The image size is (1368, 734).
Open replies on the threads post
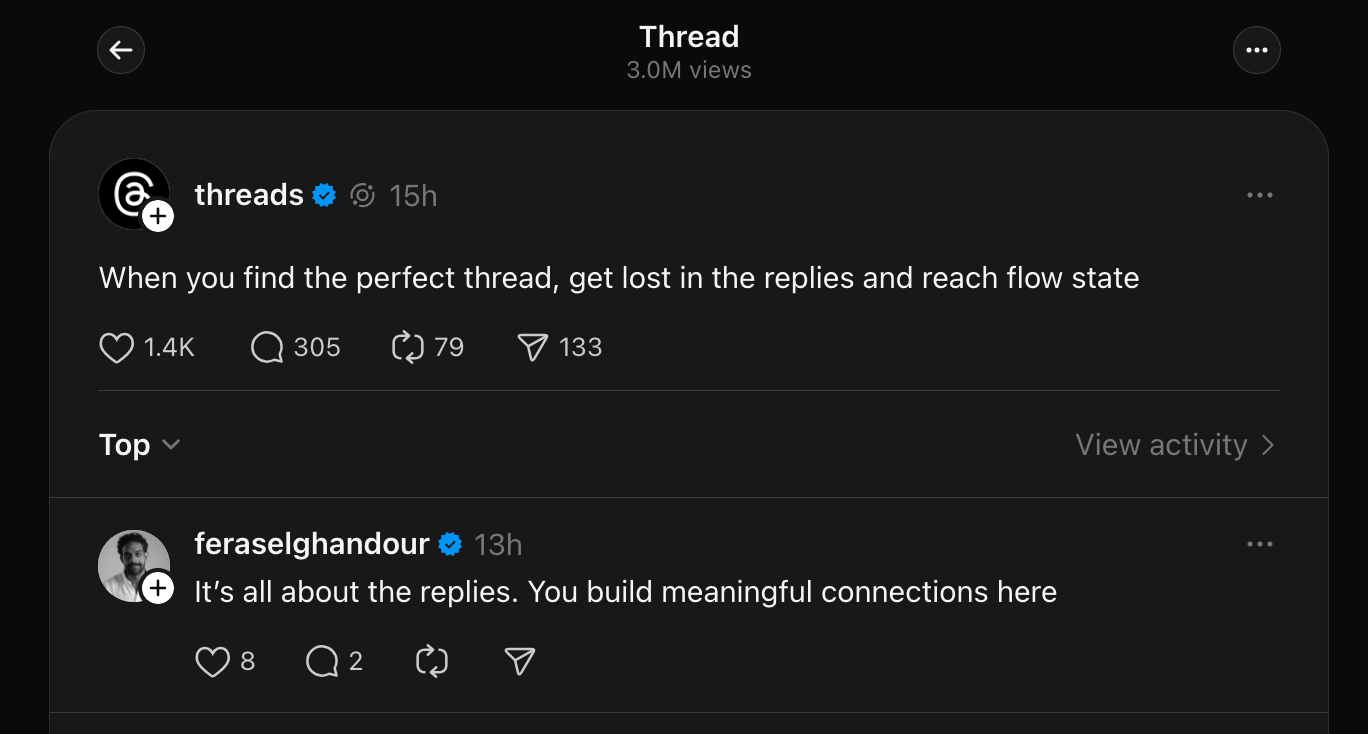coord(267,347)
